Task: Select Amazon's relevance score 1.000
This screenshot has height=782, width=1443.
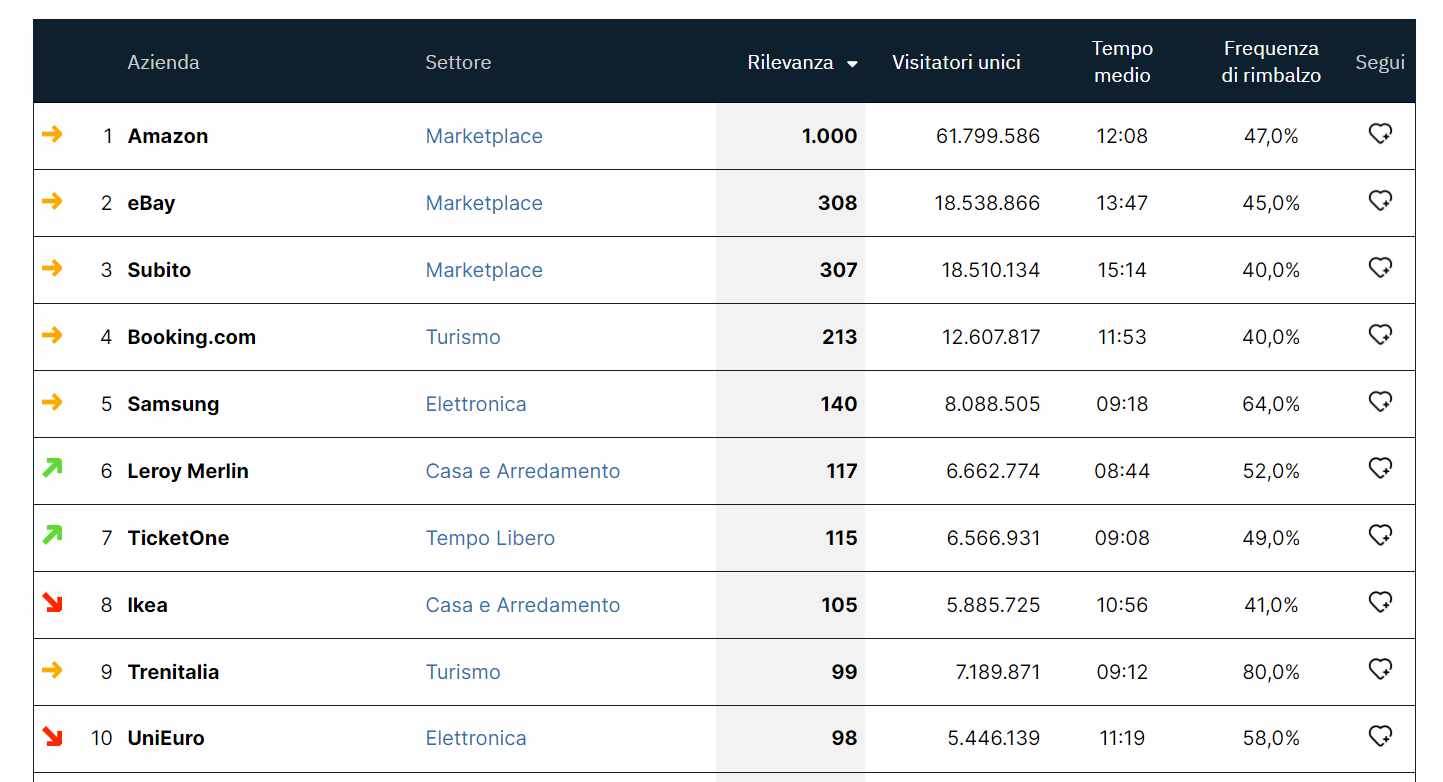Action: (x=829, y=136)
